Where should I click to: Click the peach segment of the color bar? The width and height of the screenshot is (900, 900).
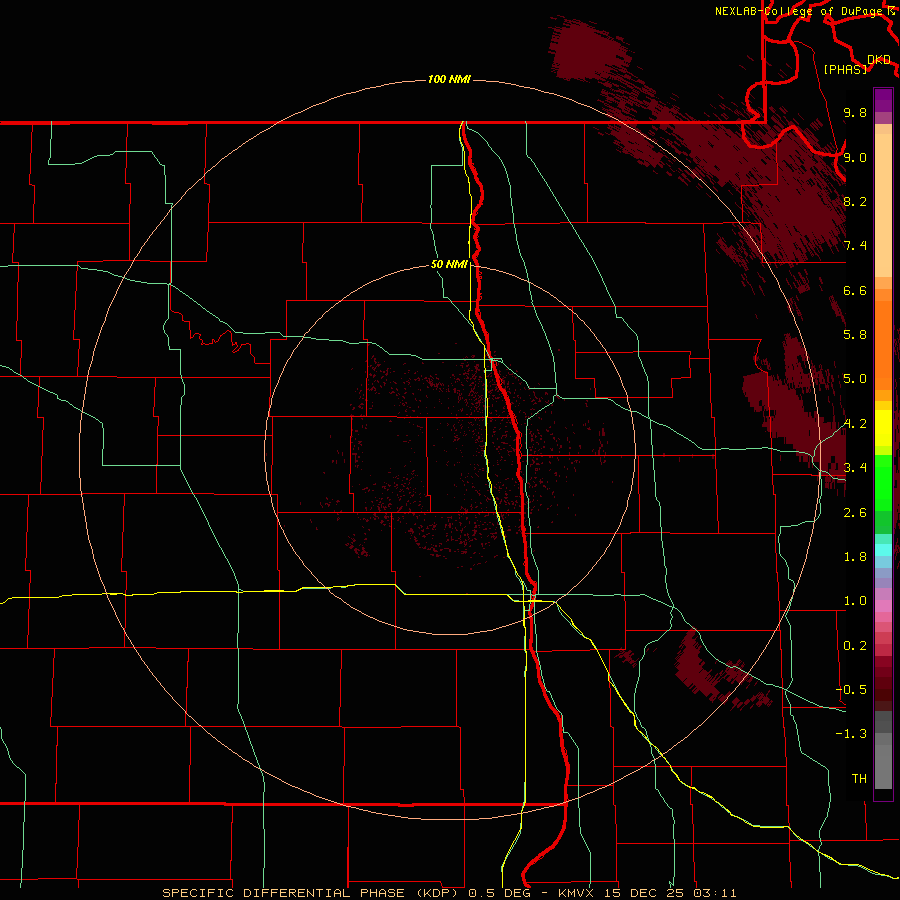click(883, 205)
